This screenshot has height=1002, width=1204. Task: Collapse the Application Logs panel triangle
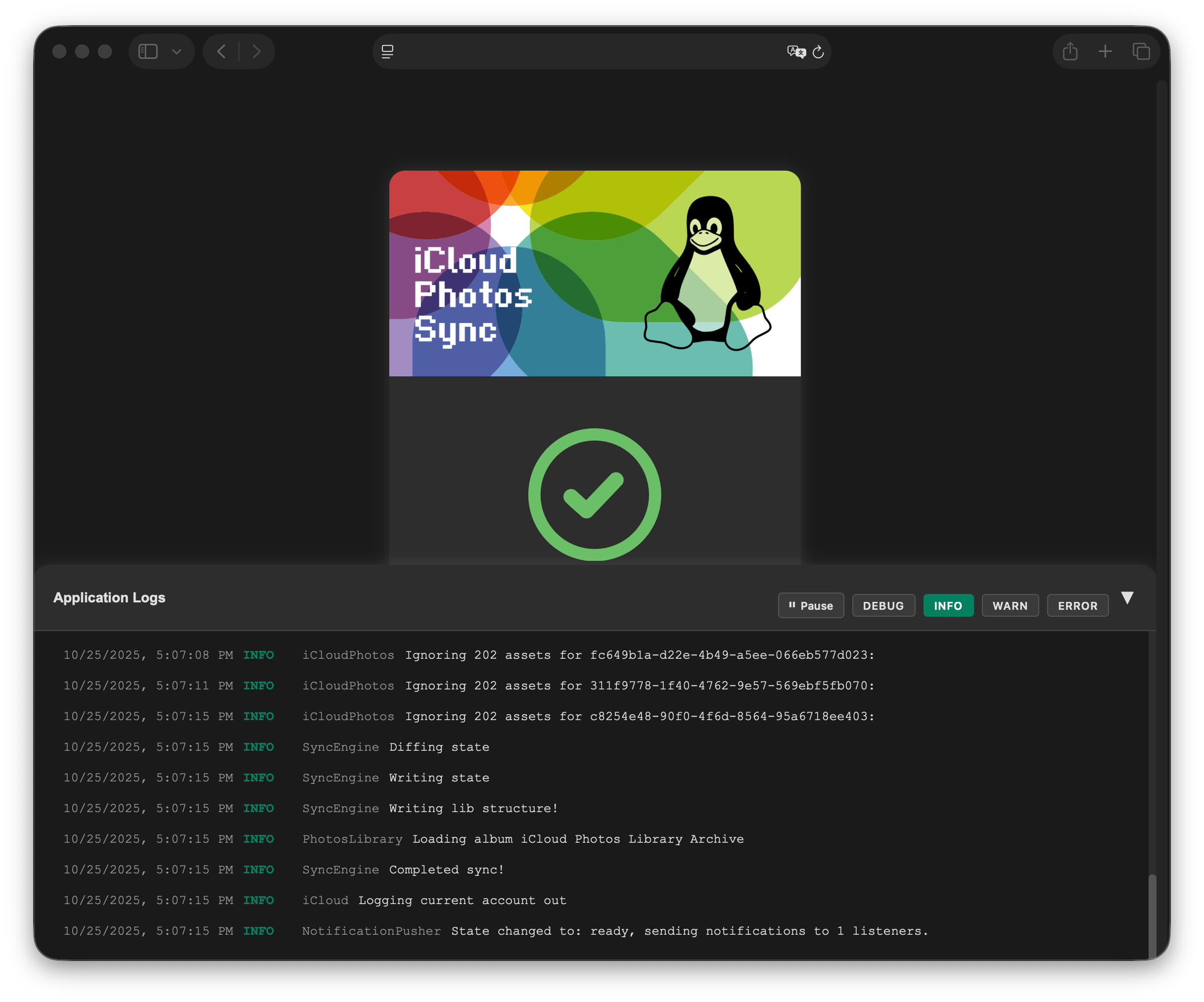tap(1127, 598)
